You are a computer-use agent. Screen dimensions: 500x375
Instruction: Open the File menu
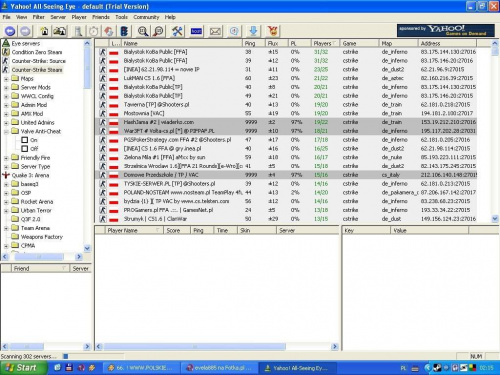(x=6, y=17)
